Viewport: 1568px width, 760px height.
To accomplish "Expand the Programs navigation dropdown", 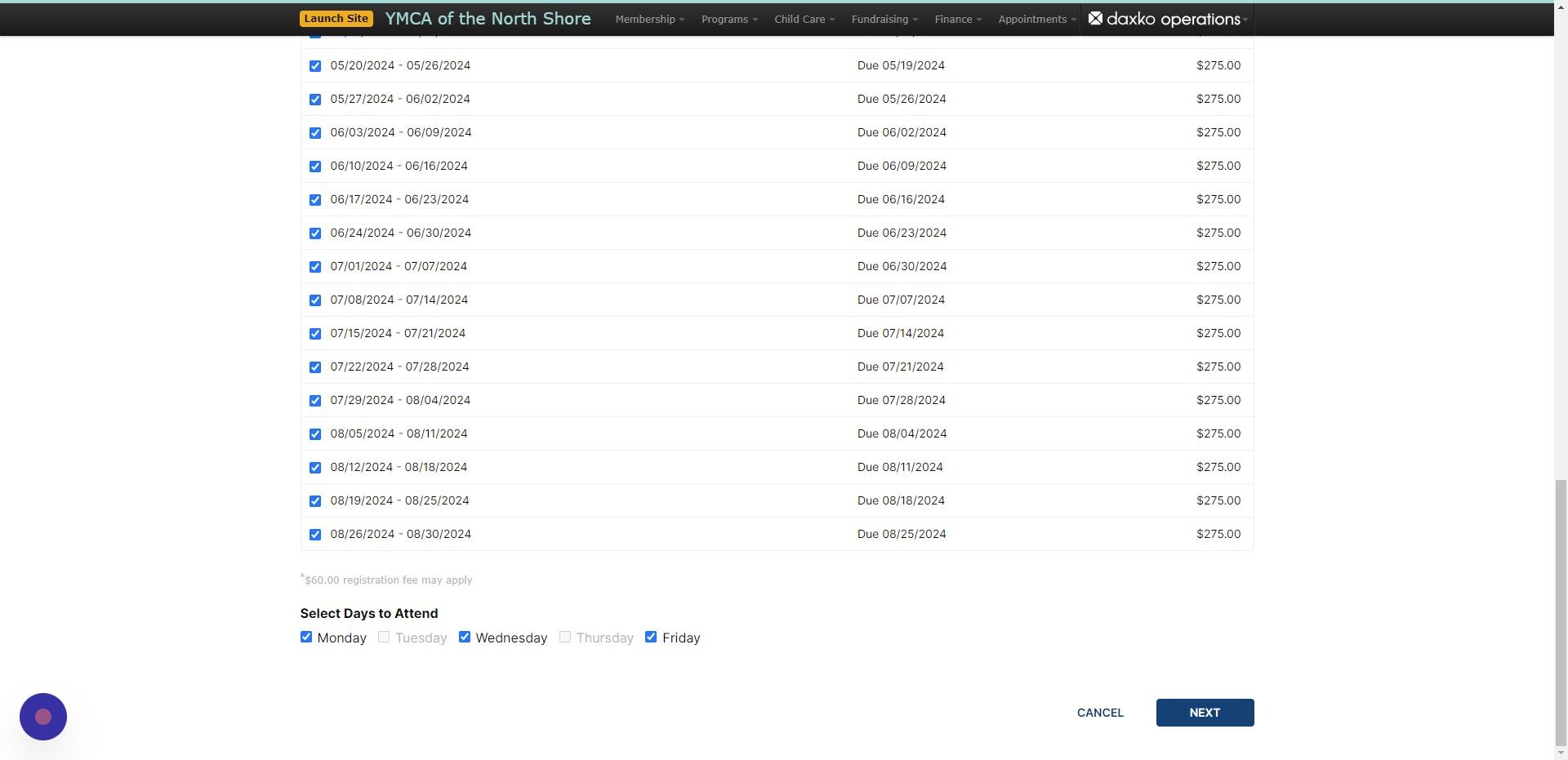I will click(728, 19).
